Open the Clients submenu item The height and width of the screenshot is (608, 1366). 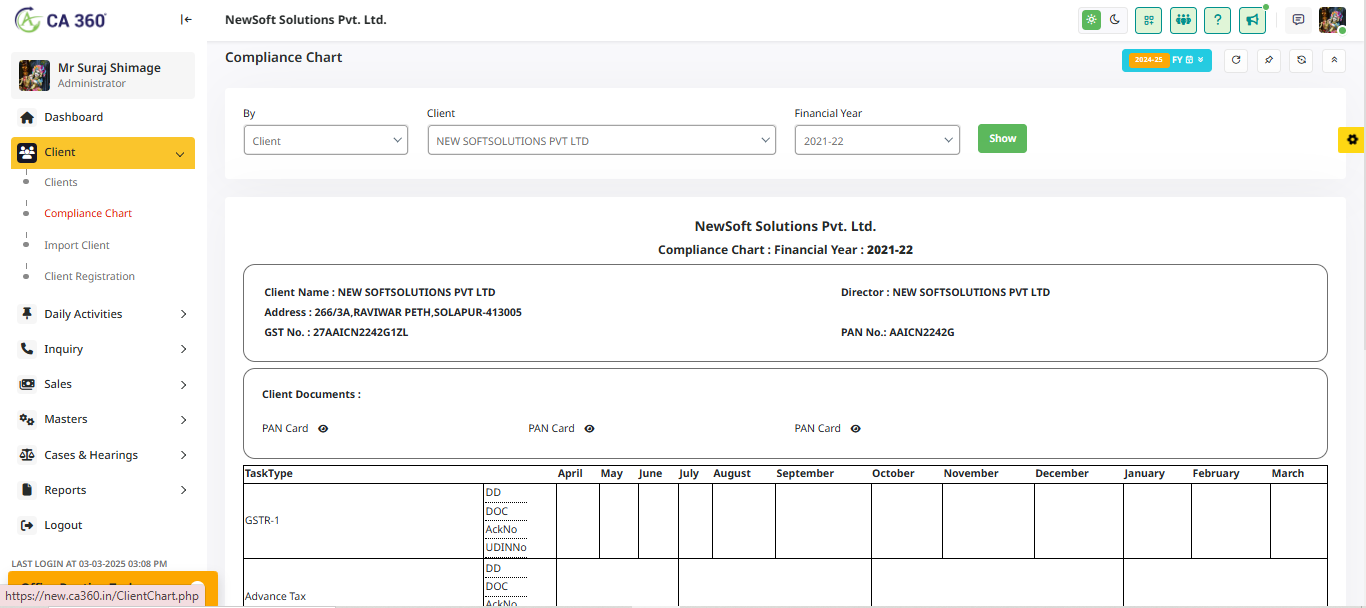(60, 182)
